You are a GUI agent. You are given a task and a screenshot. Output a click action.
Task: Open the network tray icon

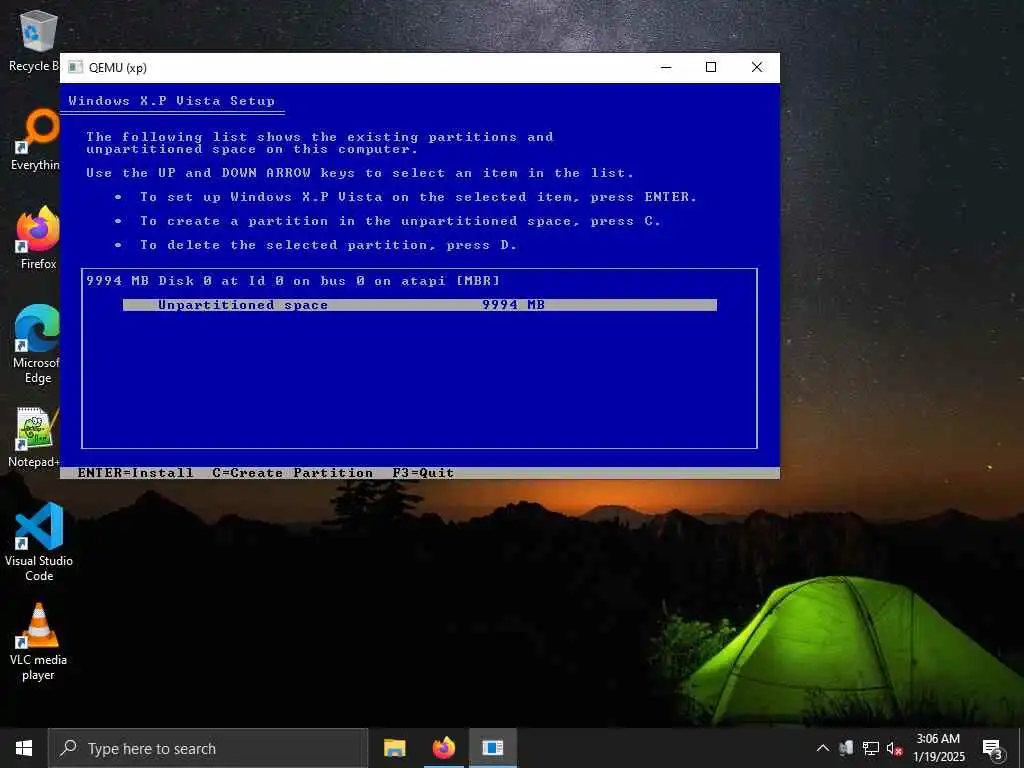[871, 748]
